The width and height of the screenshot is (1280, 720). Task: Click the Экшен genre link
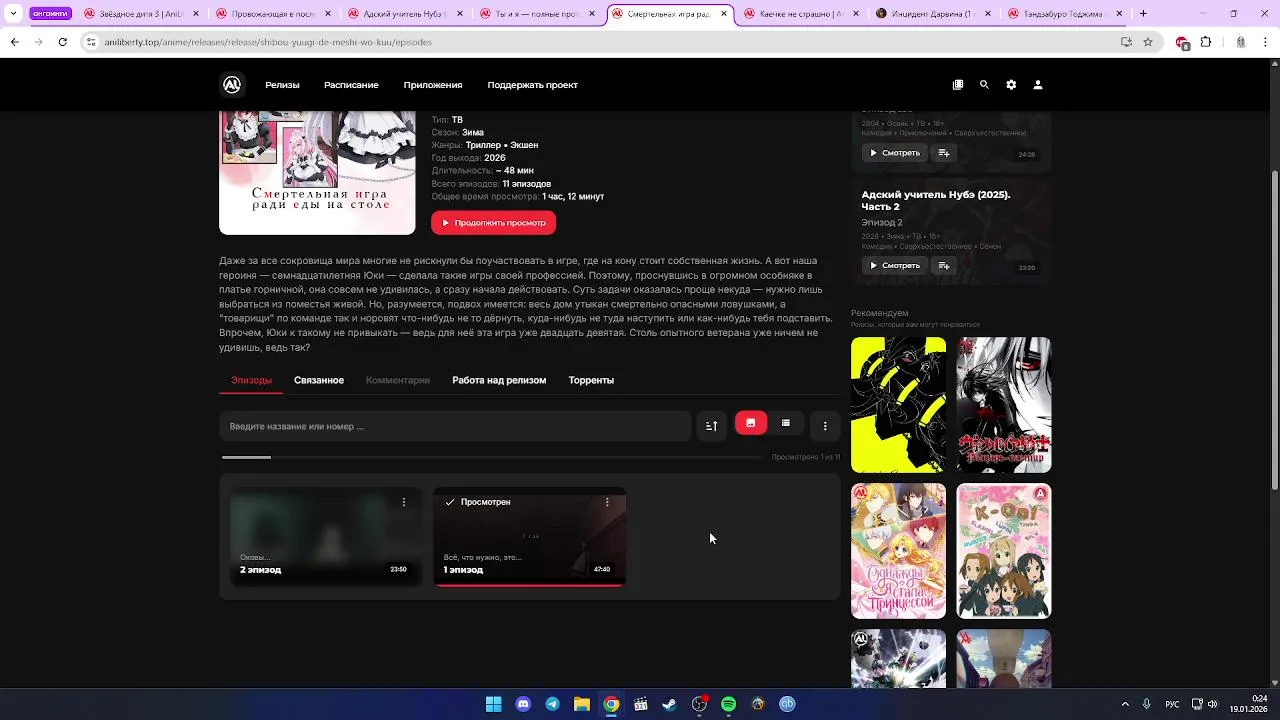(x=523, y=145)
